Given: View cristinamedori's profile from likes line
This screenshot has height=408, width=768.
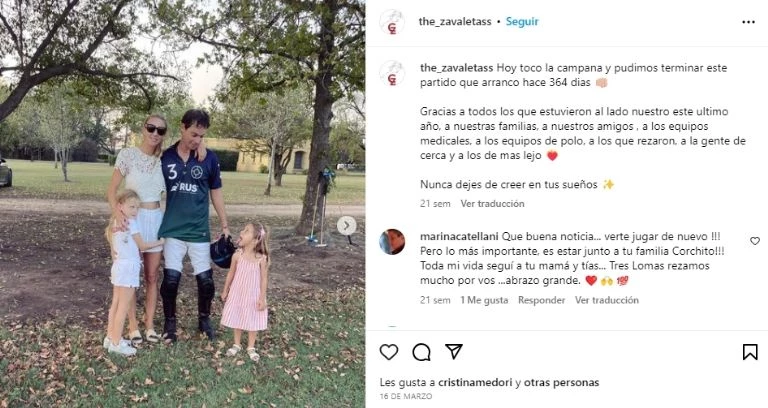Looking at the screenshot, I should pyautogui.click(x=475, y=383).
